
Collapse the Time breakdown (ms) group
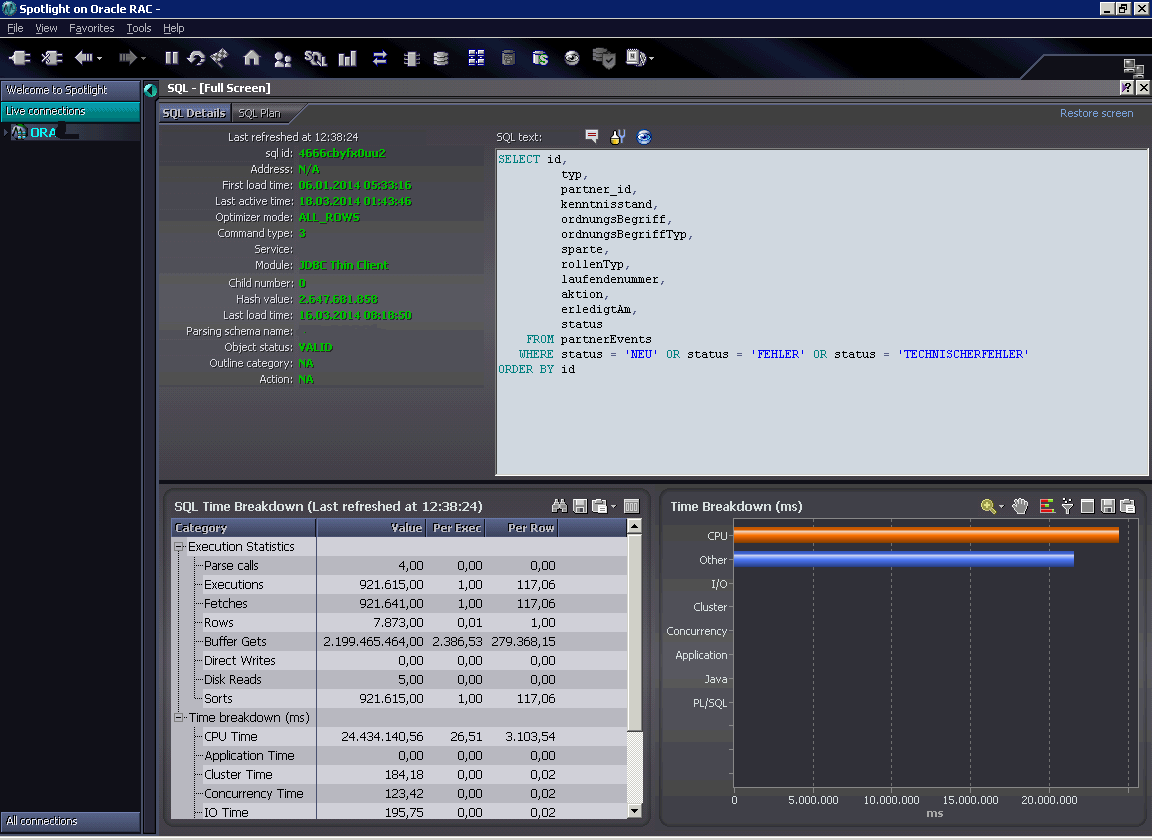(x=179, y=717)
